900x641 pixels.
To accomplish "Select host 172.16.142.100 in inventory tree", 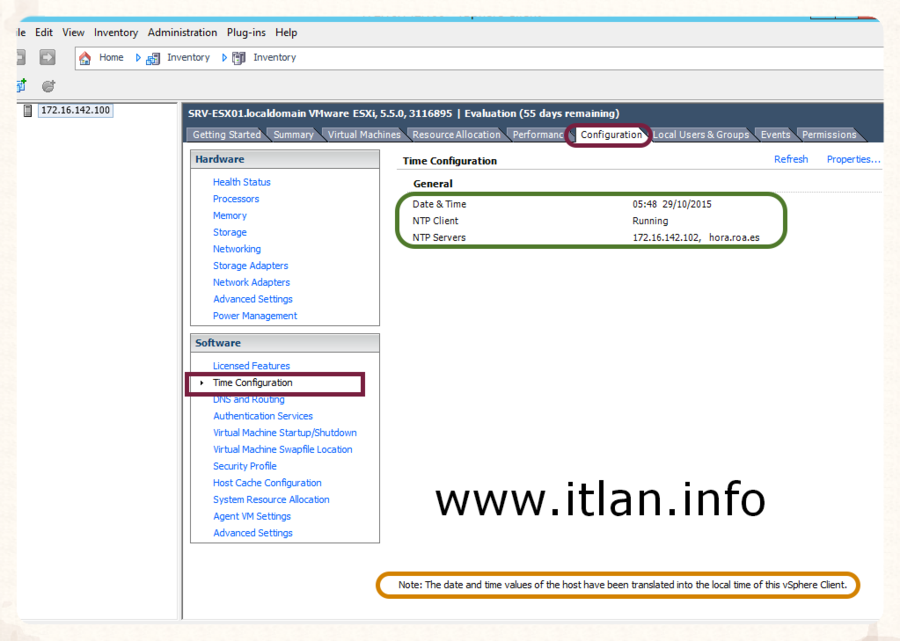I will (75, 110).
